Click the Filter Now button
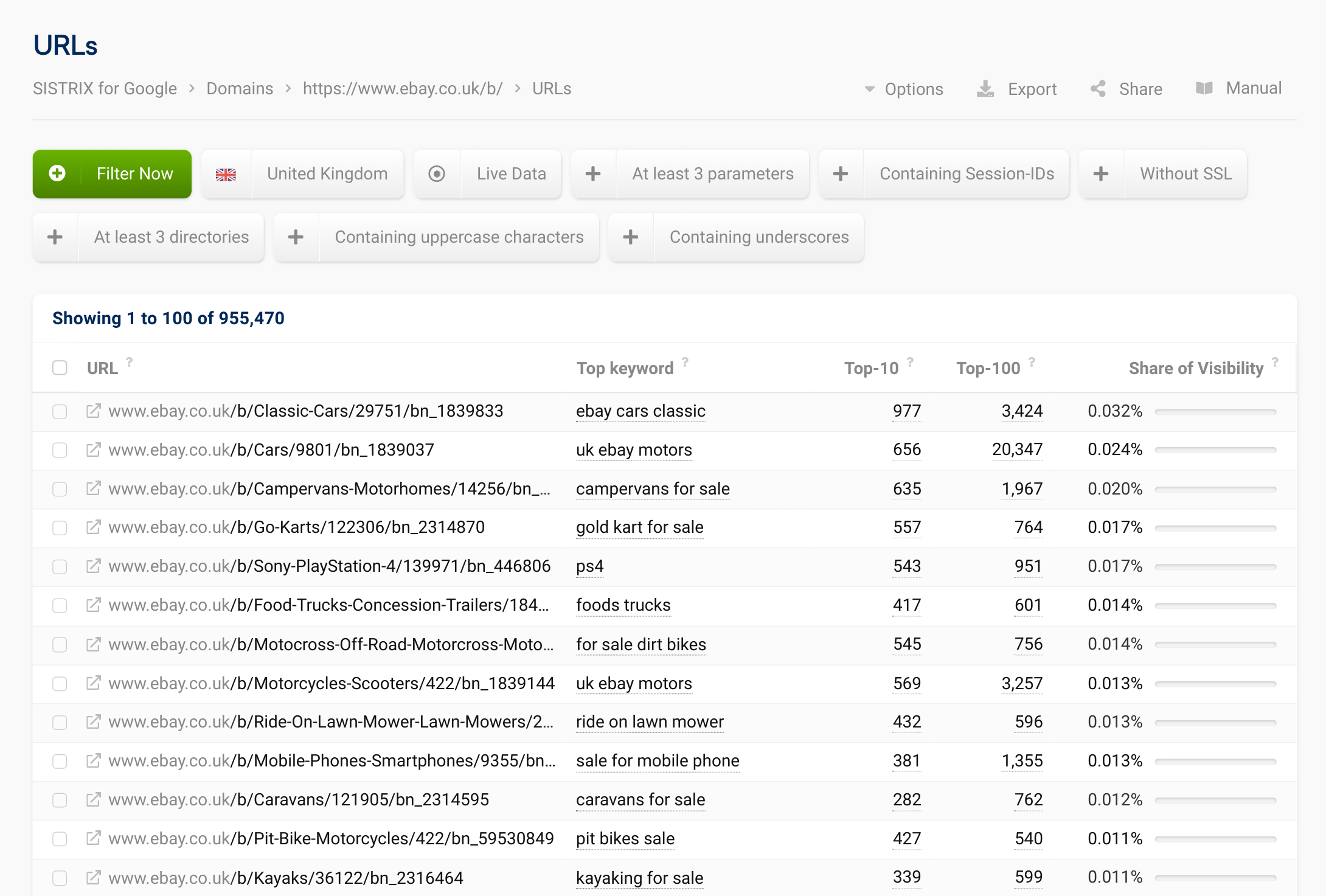This screenshot has width=1326, height=896. click(112, 174)
